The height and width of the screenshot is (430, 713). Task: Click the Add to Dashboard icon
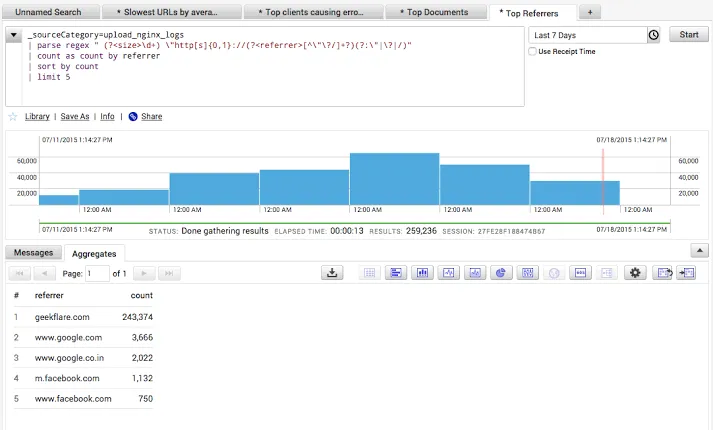click(x=686, y=273)
